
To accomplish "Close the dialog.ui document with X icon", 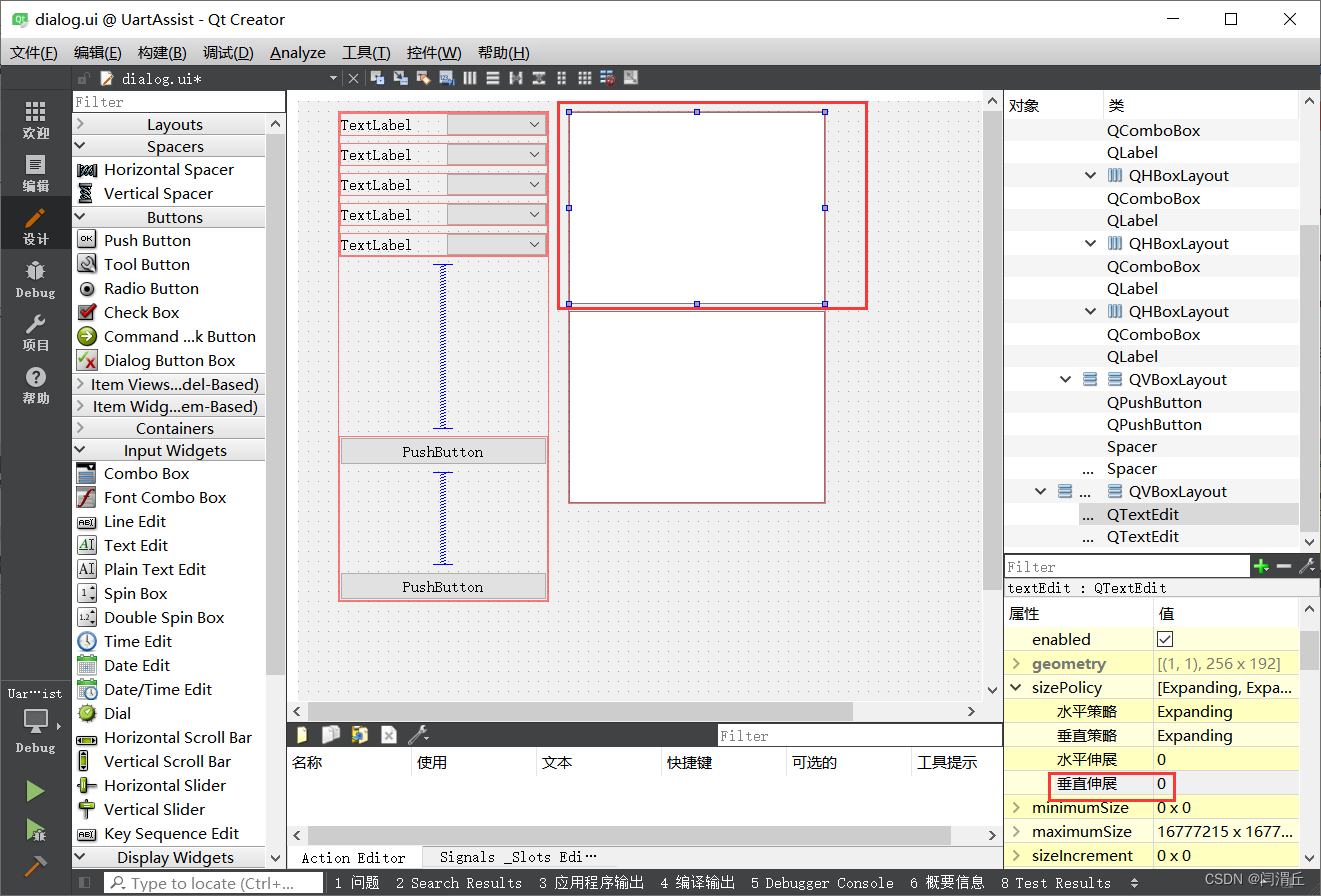I will [353, 78].
